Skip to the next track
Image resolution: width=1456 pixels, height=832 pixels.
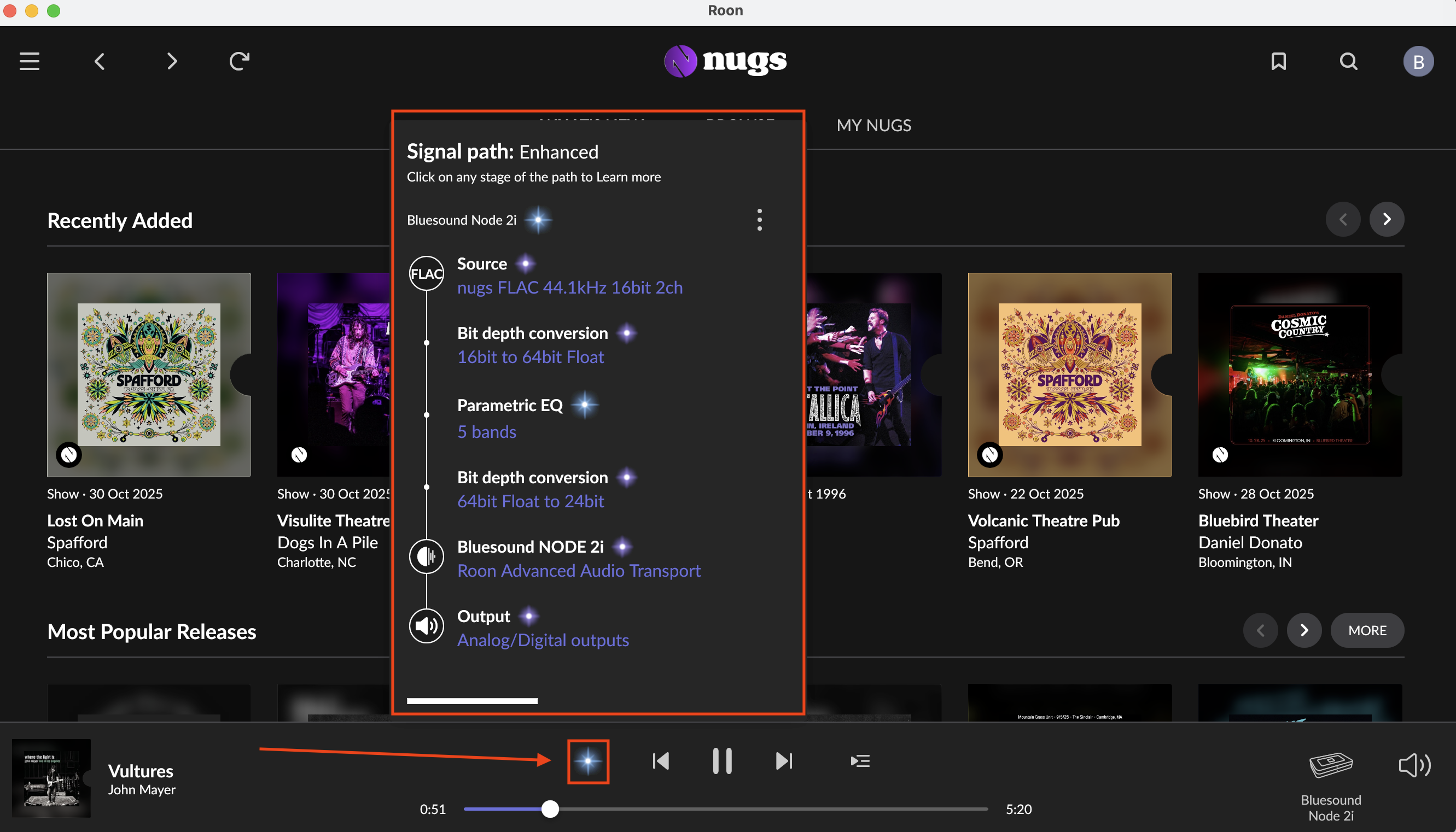(784, 761)
